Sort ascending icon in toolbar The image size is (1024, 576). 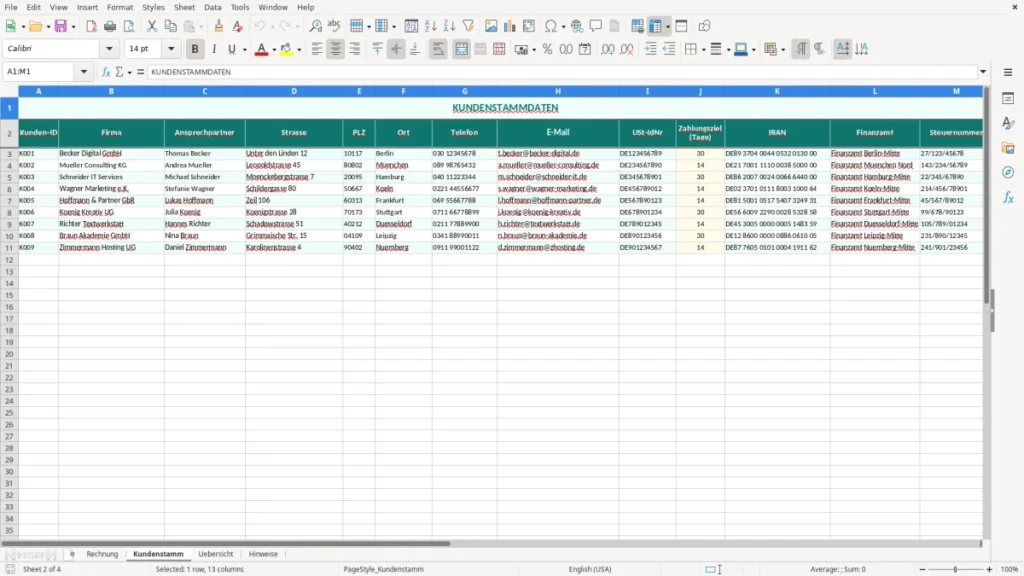coord(430,26)
